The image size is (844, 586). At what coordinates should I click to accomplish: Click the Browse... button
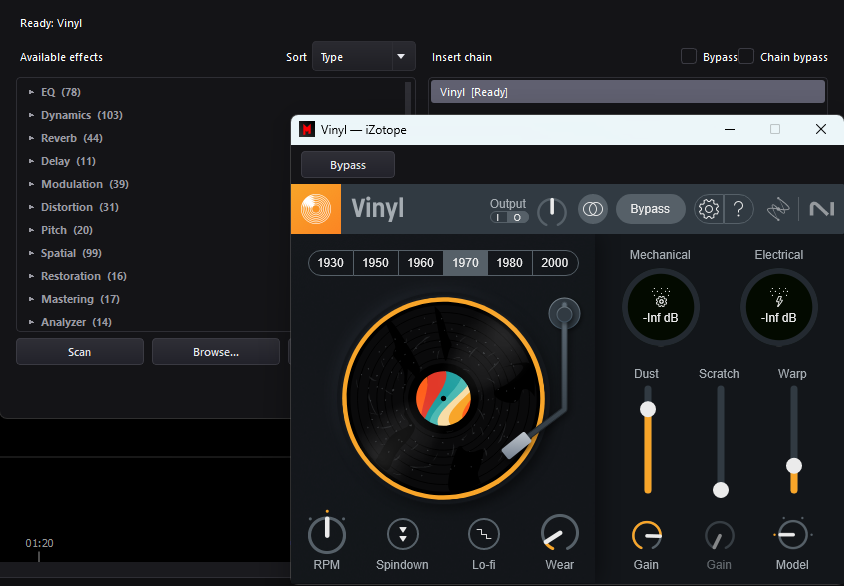216,351
